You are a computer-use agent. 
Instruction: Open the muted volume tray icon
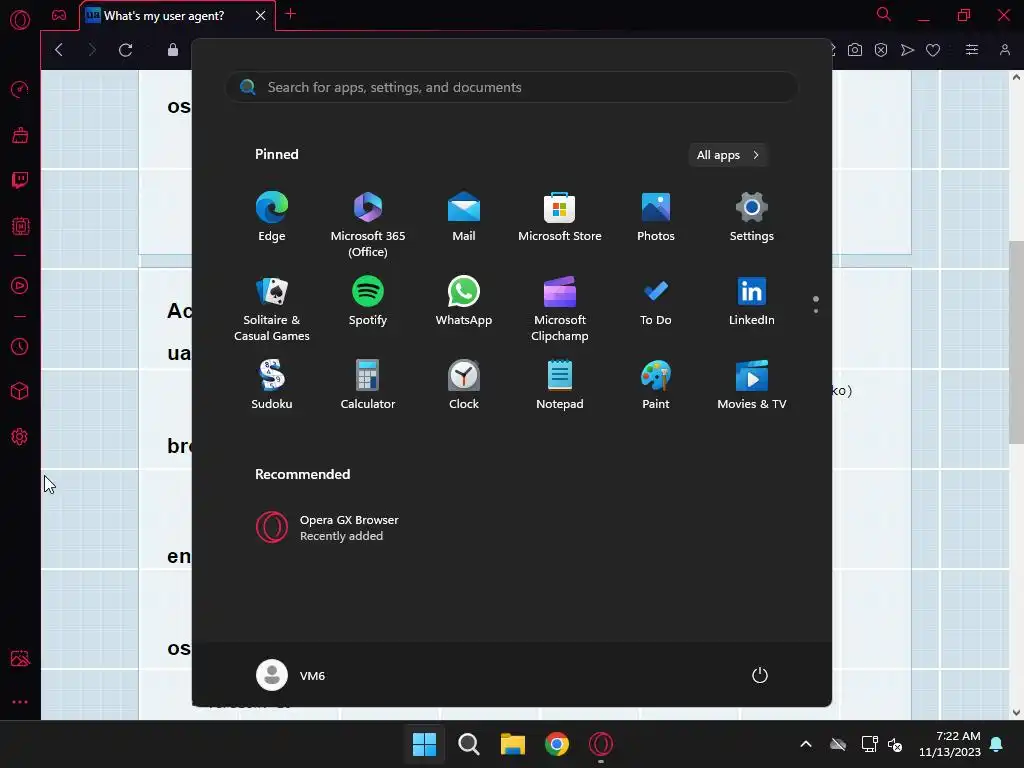(x=895, y=744)
